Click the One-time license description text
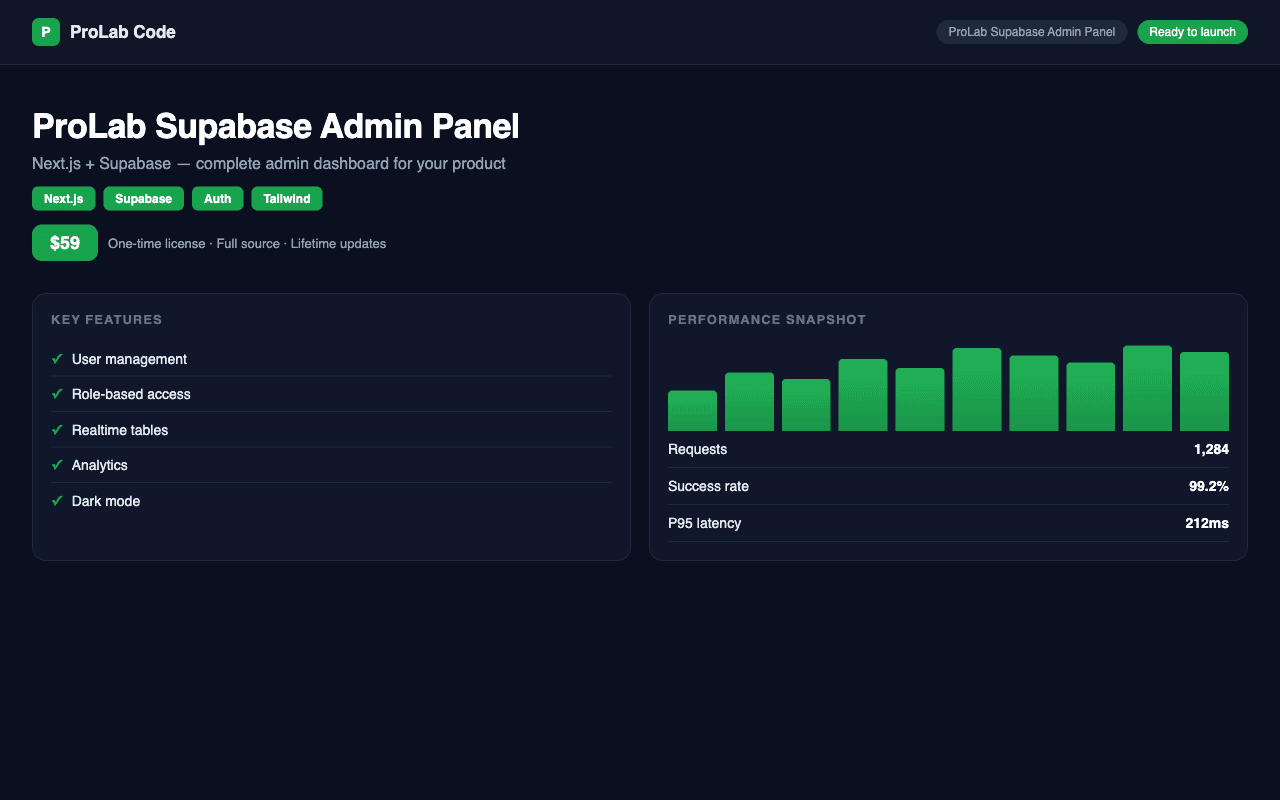 (x=247, y=243)
